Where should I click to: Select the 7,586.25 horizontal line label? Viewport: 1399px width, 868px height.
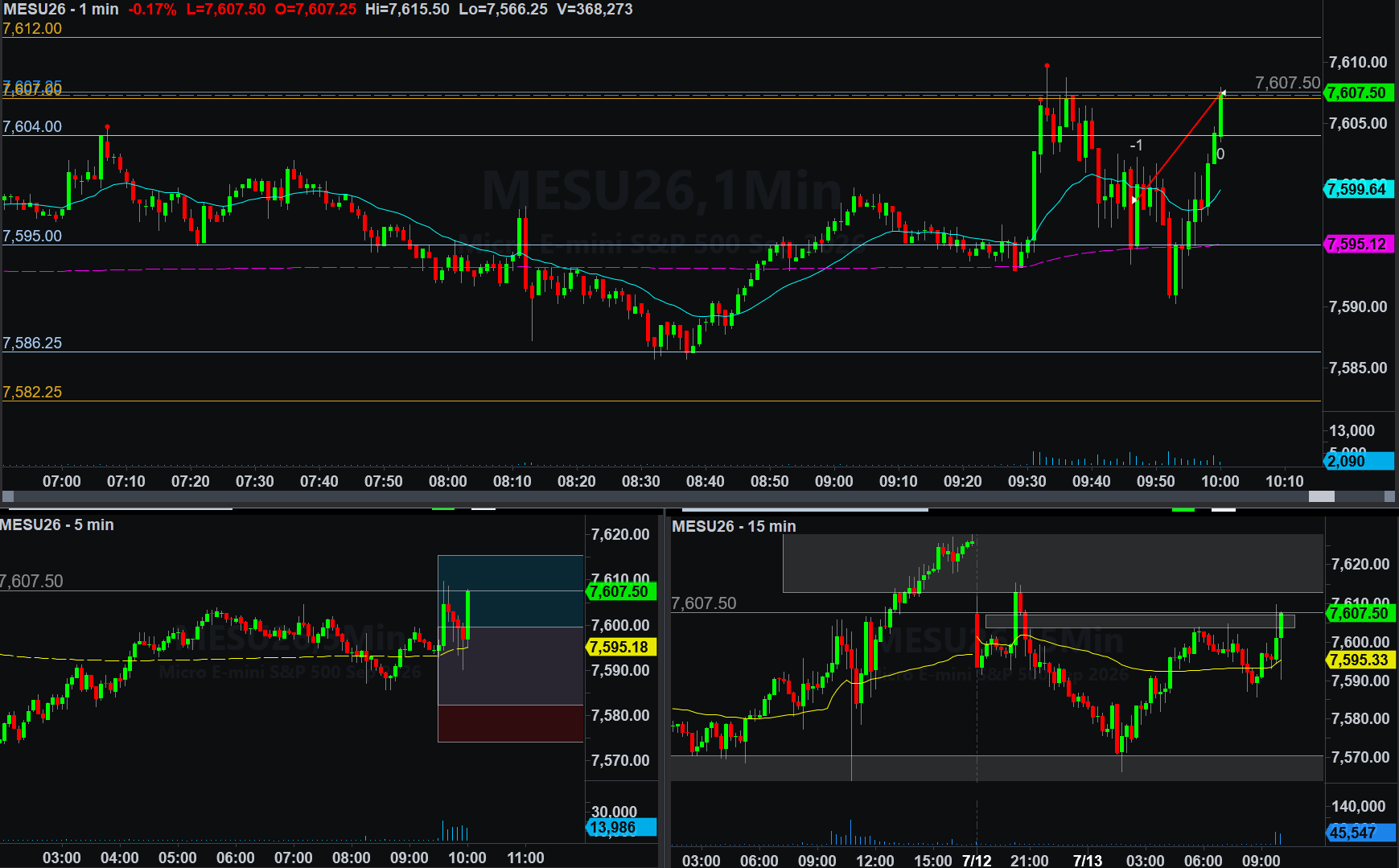(32, 343)
